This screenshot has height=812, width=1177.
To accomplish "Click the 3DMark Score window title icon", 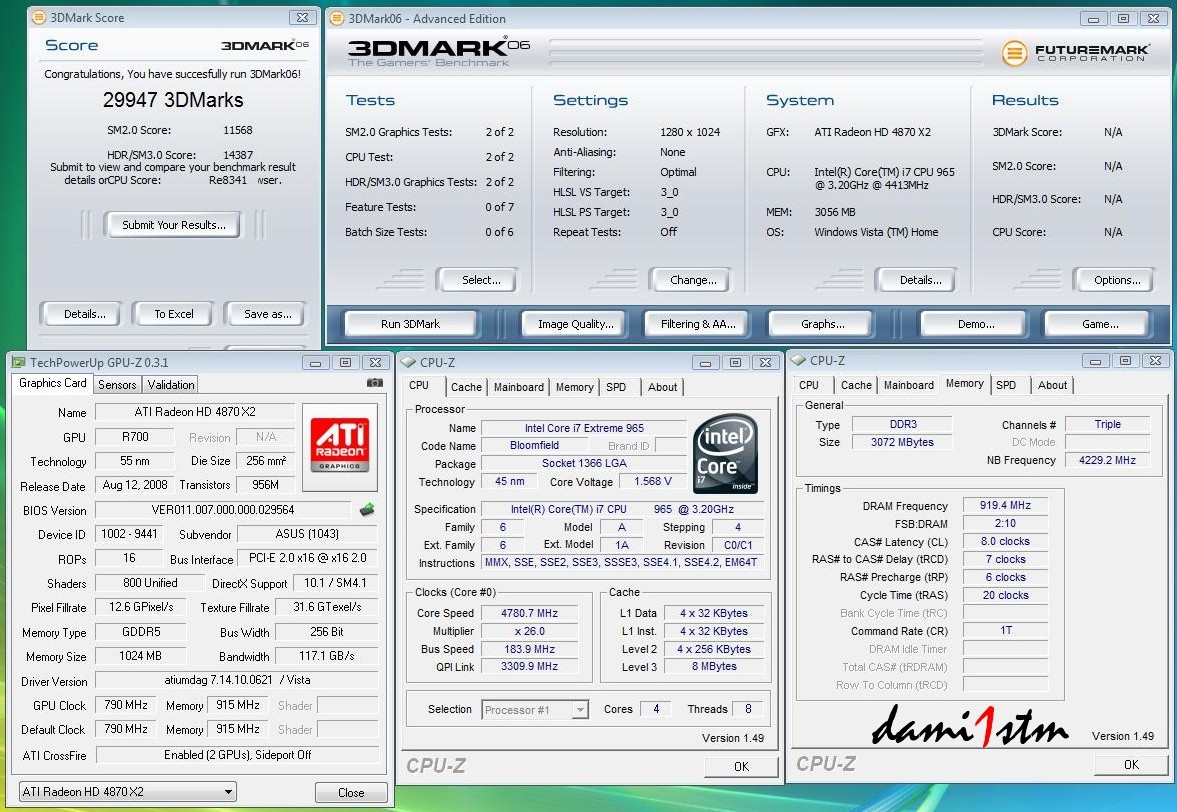I will coord(39,17).
